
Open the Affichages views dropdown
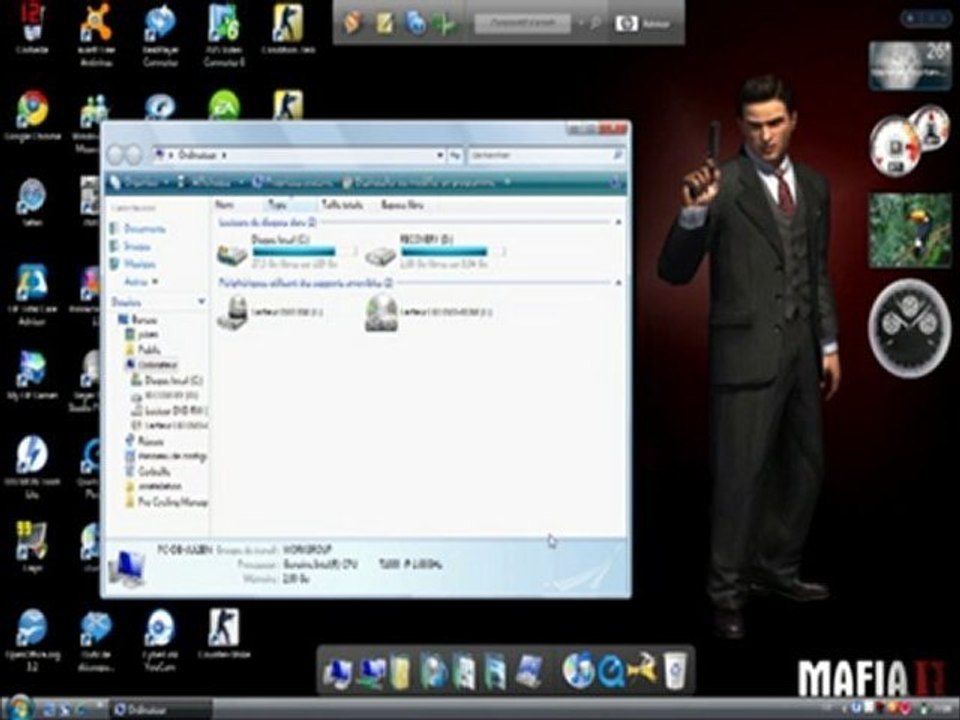[x=210, y=182]
